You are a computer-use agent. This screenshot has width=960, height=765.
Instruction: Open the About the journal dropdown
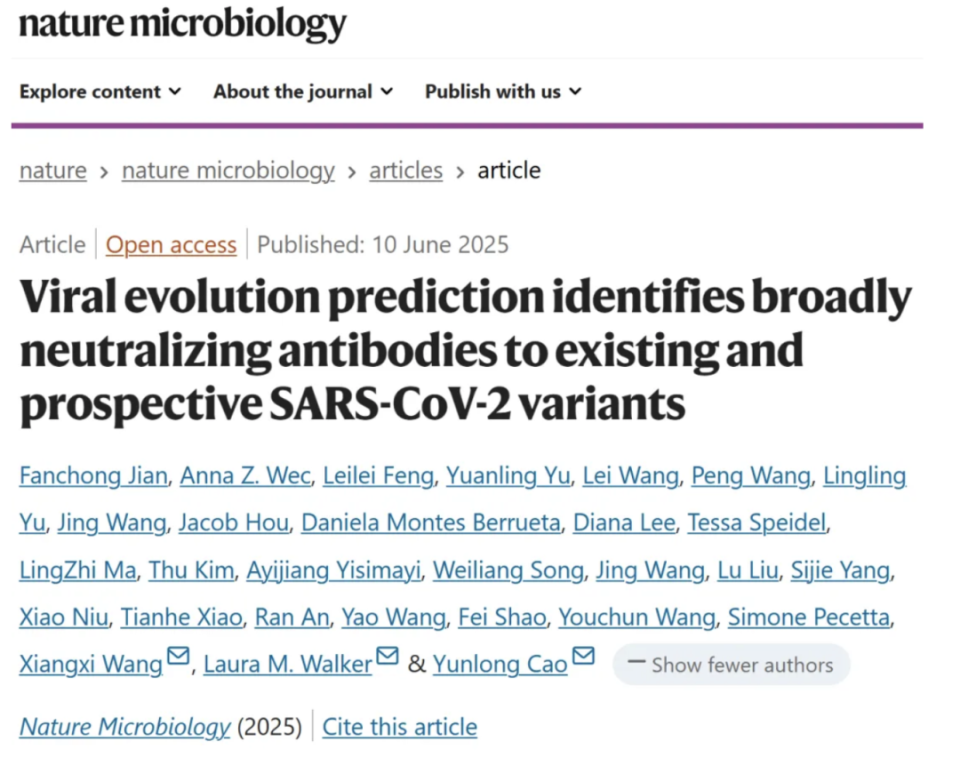303,92
